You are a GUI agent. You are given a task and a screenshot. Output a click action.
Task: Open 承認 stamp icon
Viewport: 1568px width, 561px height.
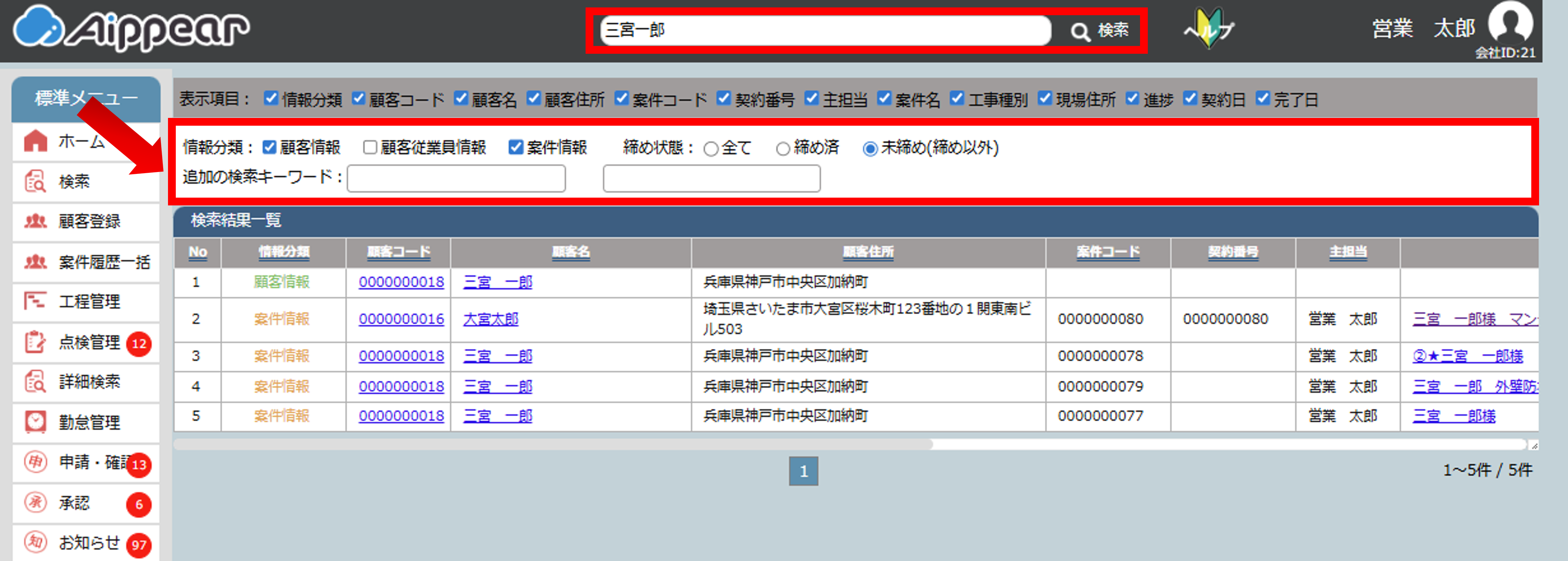35,502
